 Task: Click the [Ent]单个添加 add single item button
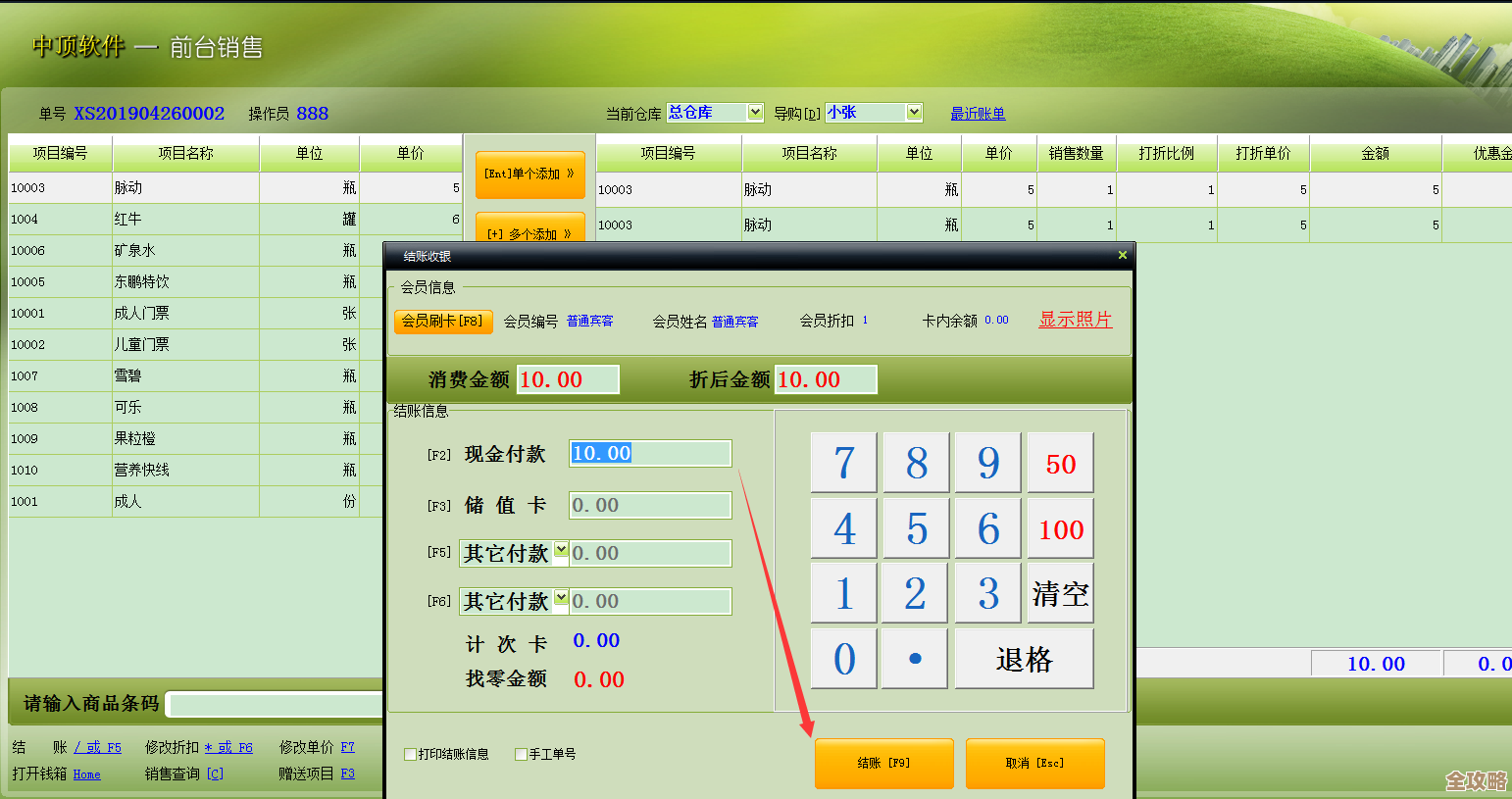pyautogui.click(x=529, y=175)
